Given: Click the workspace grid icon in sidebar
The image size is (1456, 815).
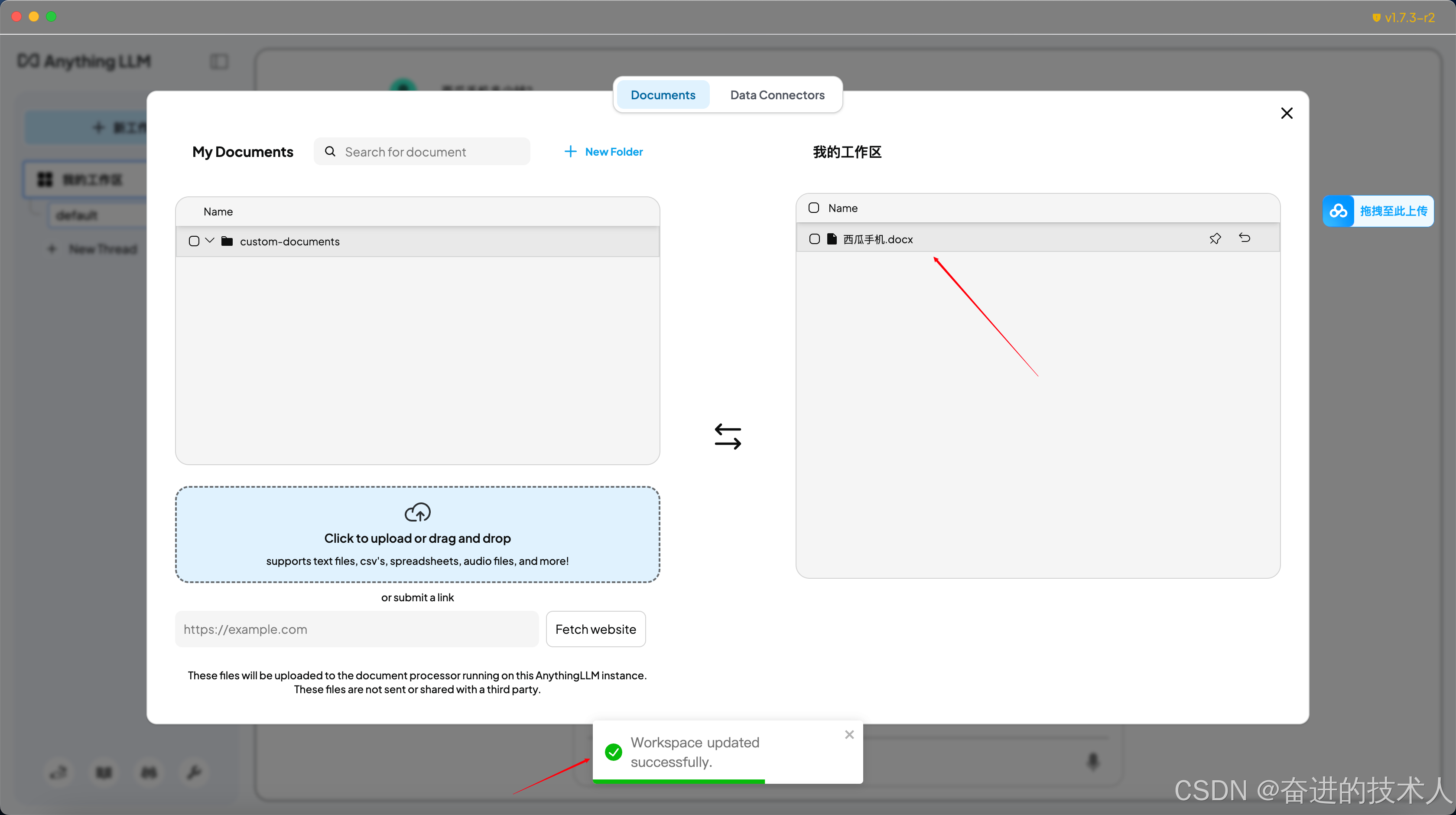Looking at the screenshot, I should pyautogui.click(x=45, y=180).
